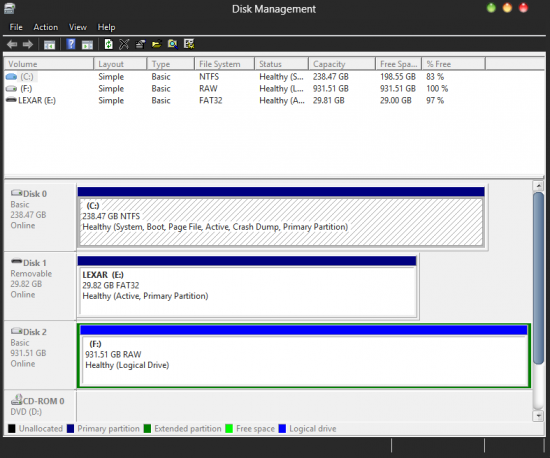Image resolution: width=550 pixels, height=458 pixels.
Task: Click the Disk 2 drive icon
Action: tap(16, 331)
